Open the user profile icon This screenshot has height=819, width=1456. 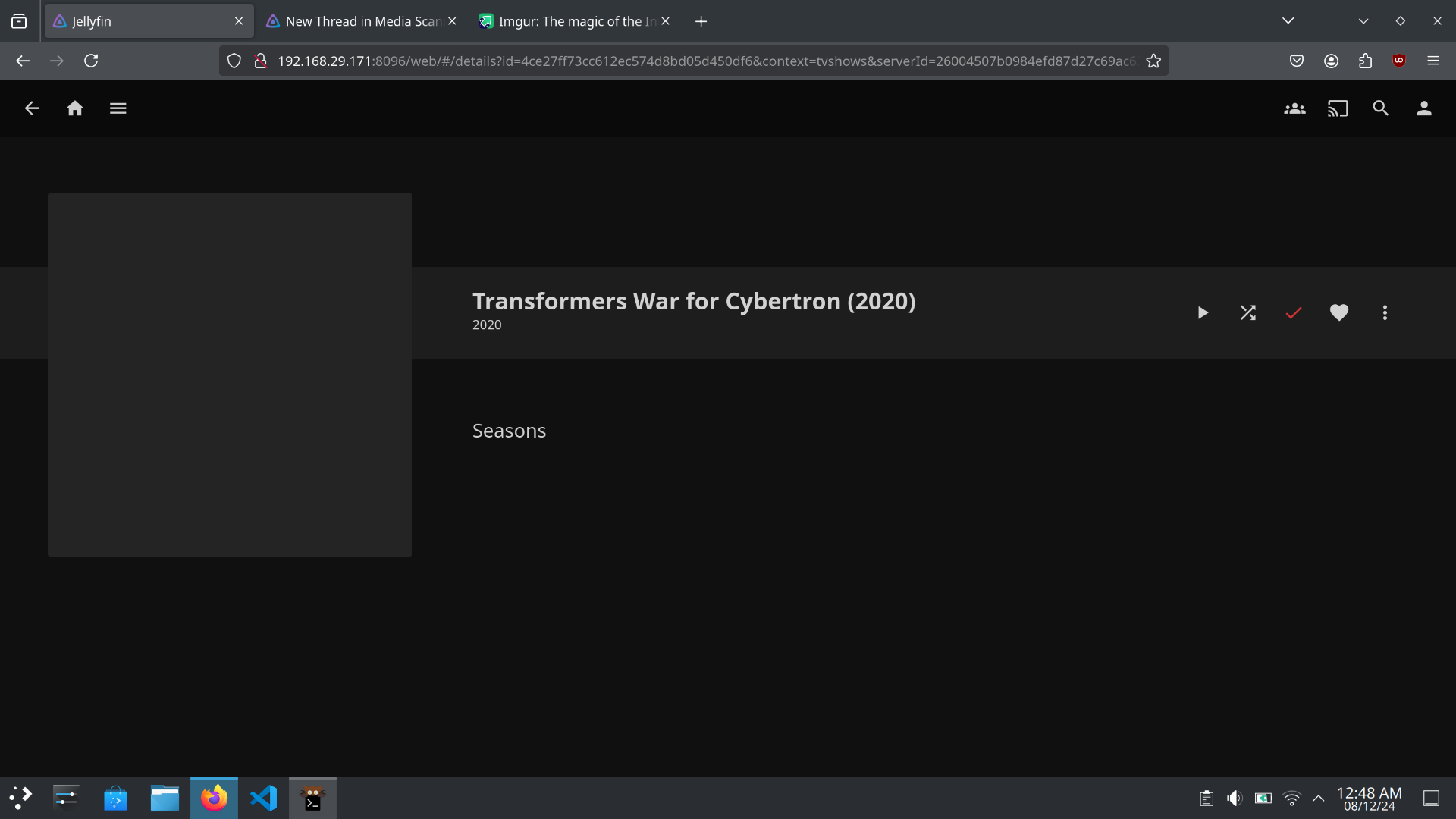click(x=1424, y=108)
